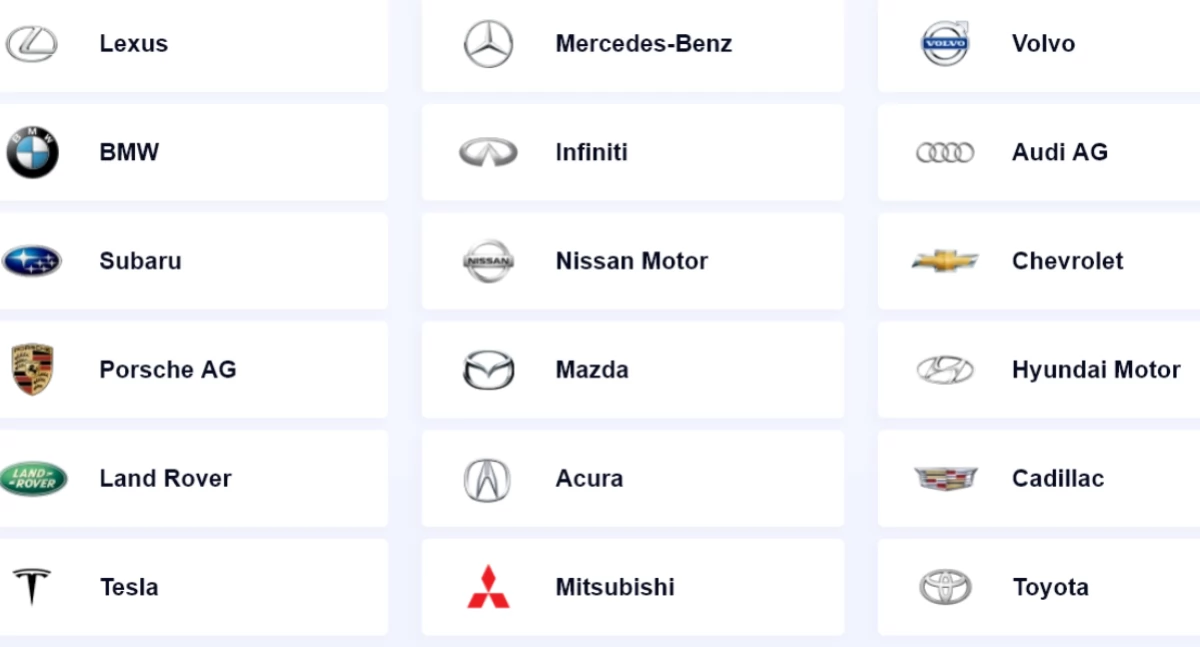The width and height of the screenshot is (1200, 647).
Task: Open the Infiniti brand link
Action: coord(591,152)
